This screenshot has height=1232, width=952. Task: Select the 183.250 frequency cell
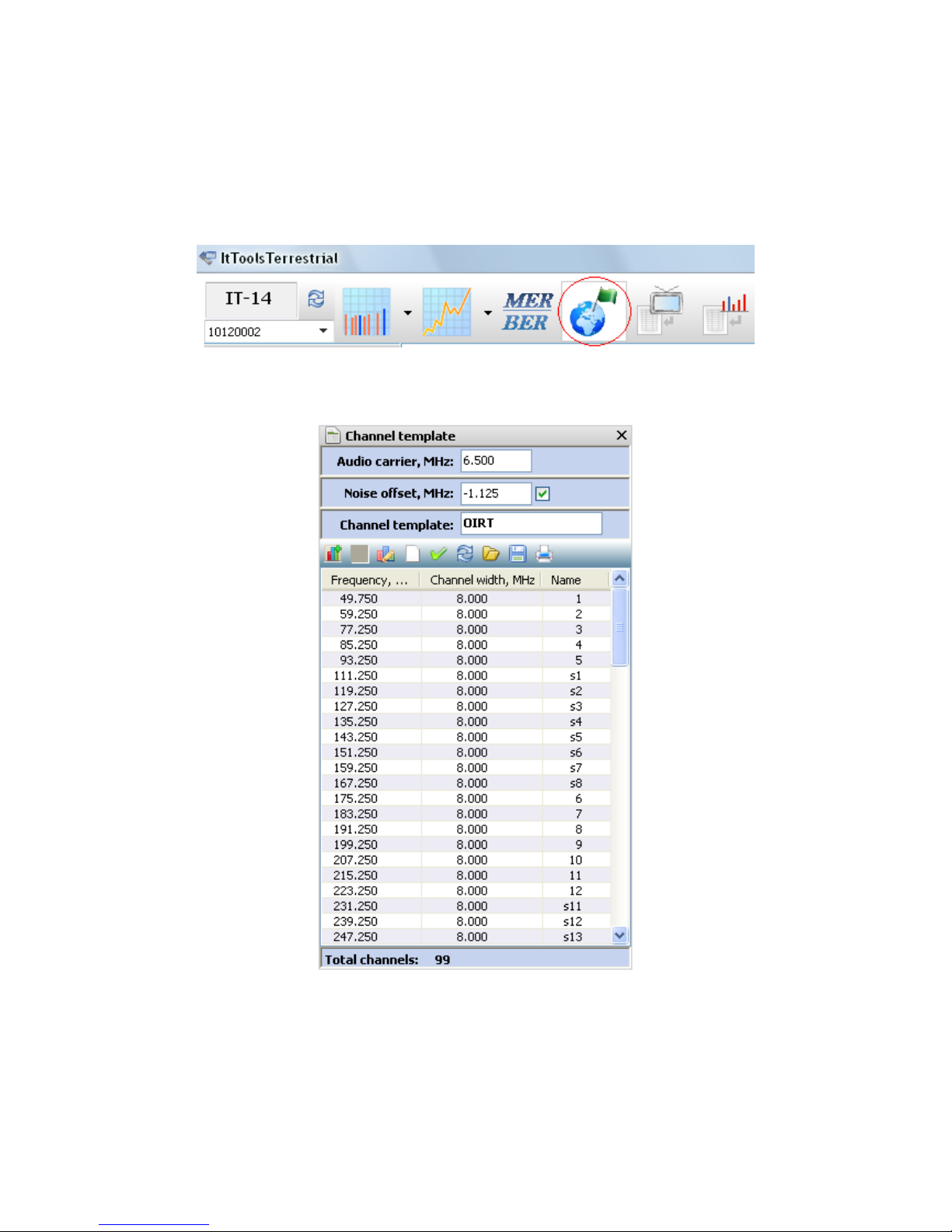tap(371, 814)
